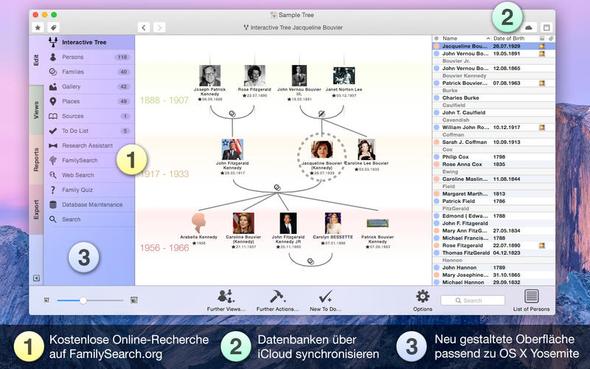Click the ring icon under John Jr. and Carolyn
Viewport: 590px width, 369px height.
pos(310,261)
